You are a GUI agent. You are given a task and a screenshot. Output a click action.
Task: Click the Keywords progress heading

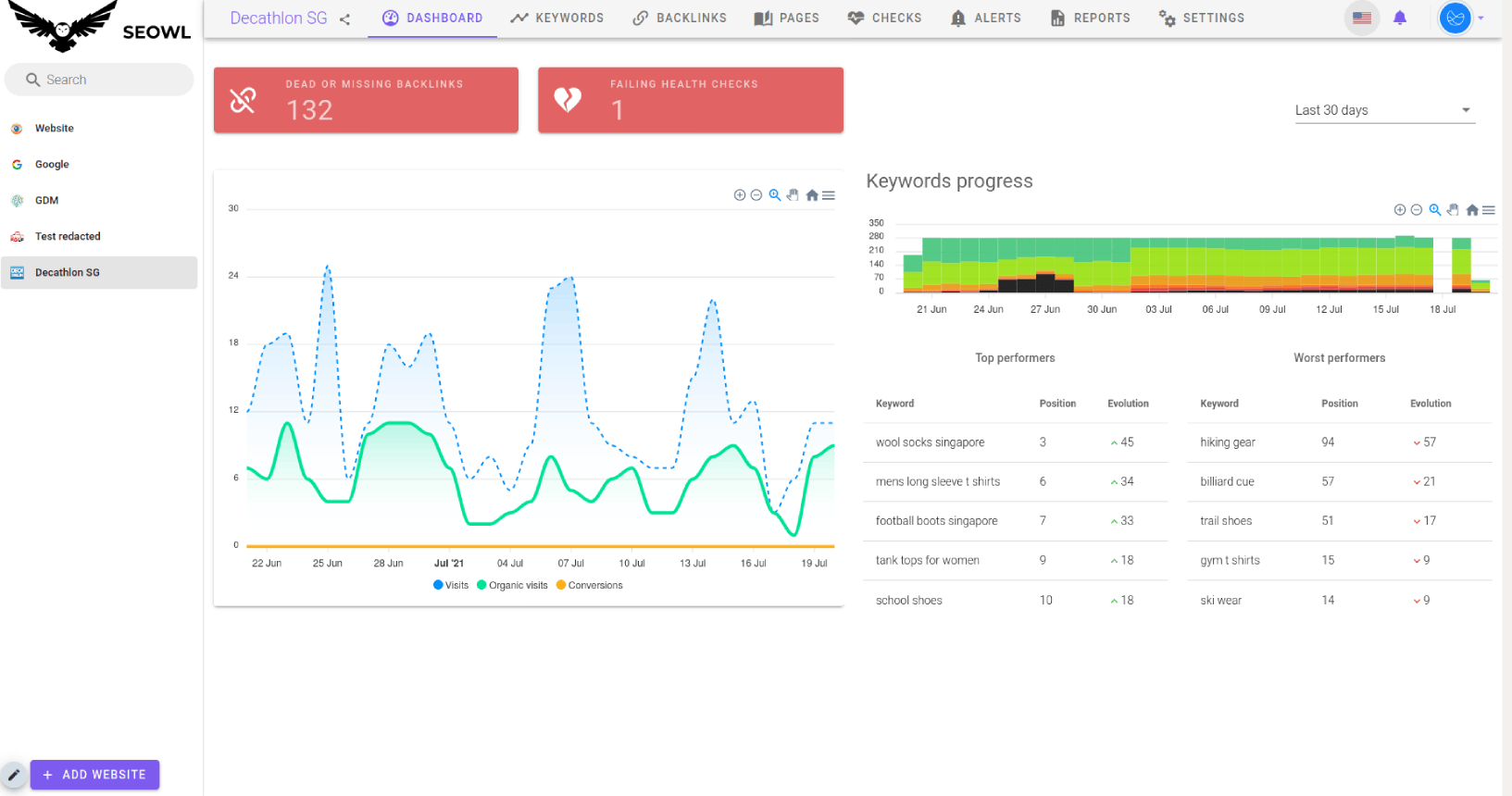949,181
